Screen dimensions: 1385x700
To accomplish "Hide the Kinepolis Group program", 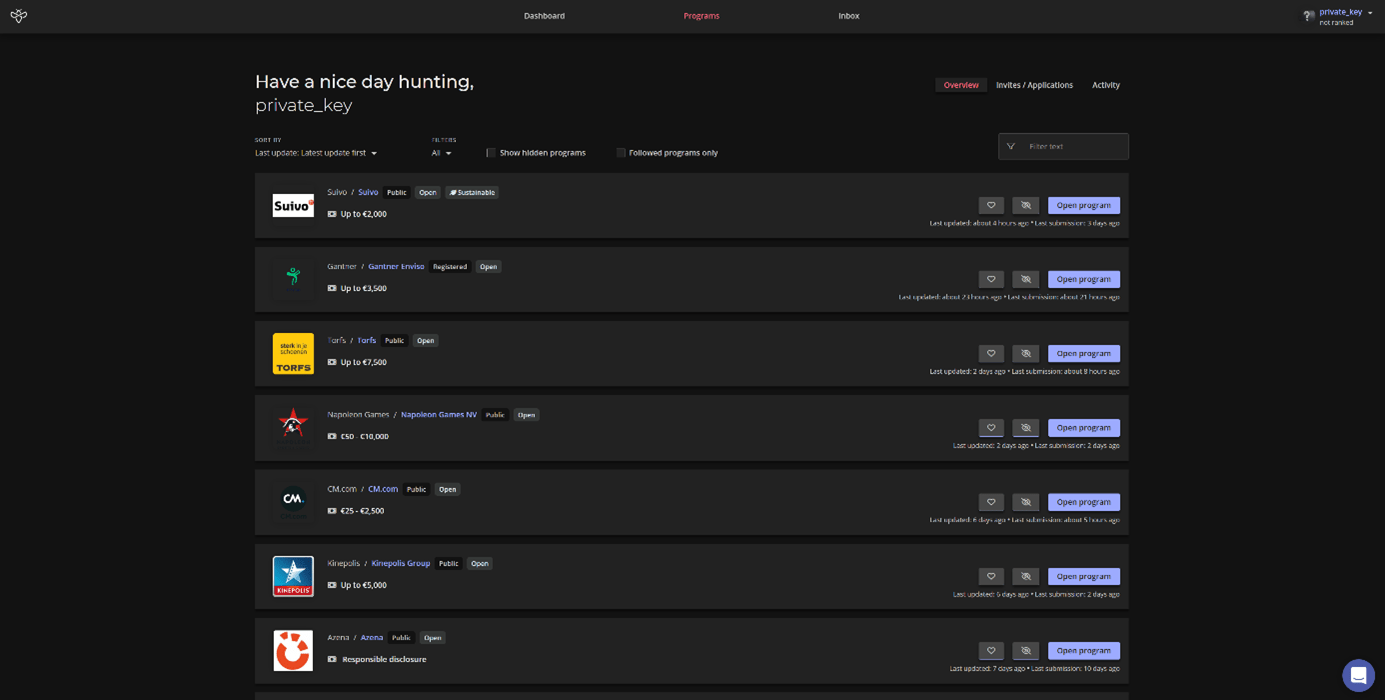I will (x=1026, y=576).
